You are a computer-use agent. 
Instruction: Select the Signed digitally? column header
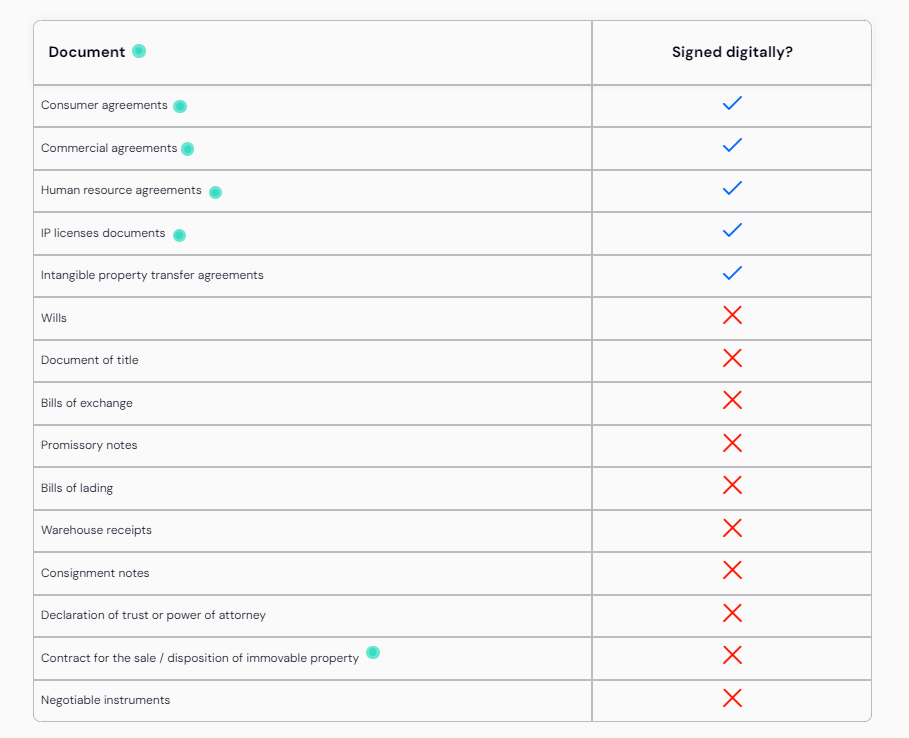[x=732, y=52]
